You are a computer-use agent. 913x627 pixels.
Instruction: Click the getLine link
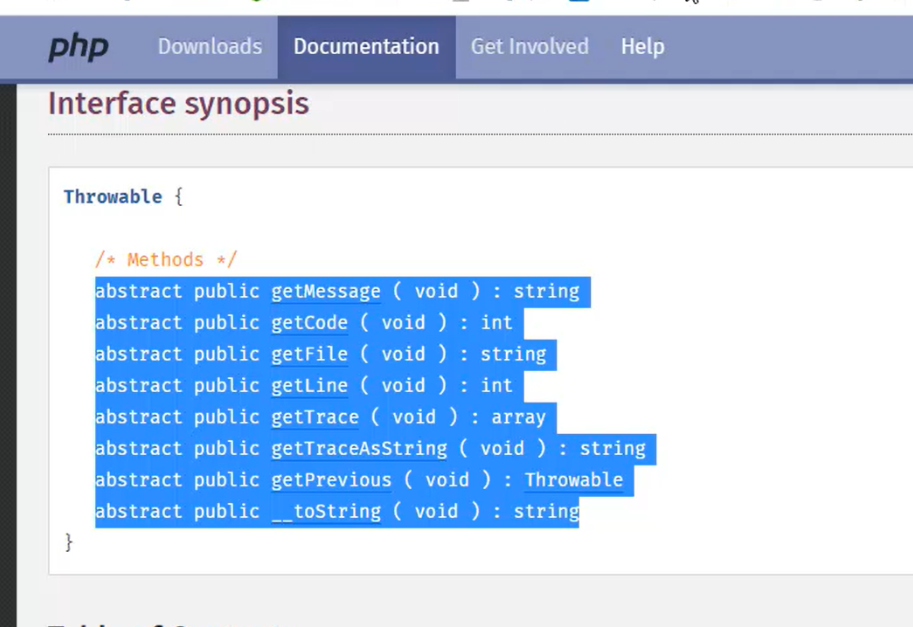coord(308,386)
